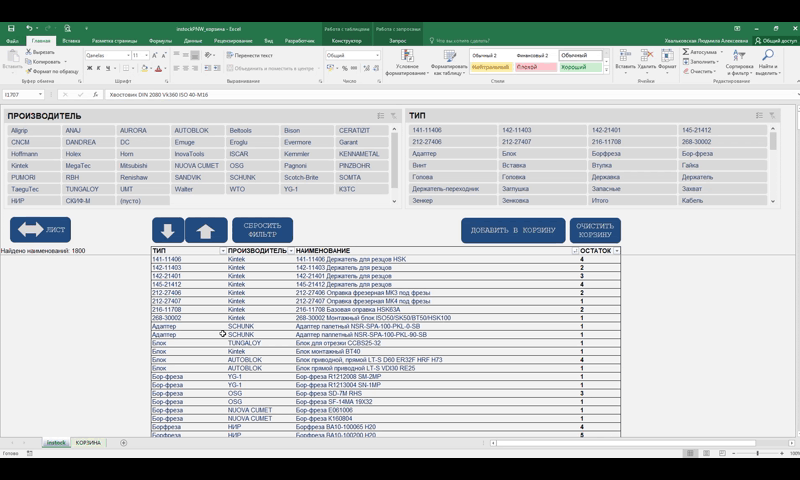The image size is (800, 480).
Task: Click the Borders icon in the Font group
Action: (x=126, y=68)
